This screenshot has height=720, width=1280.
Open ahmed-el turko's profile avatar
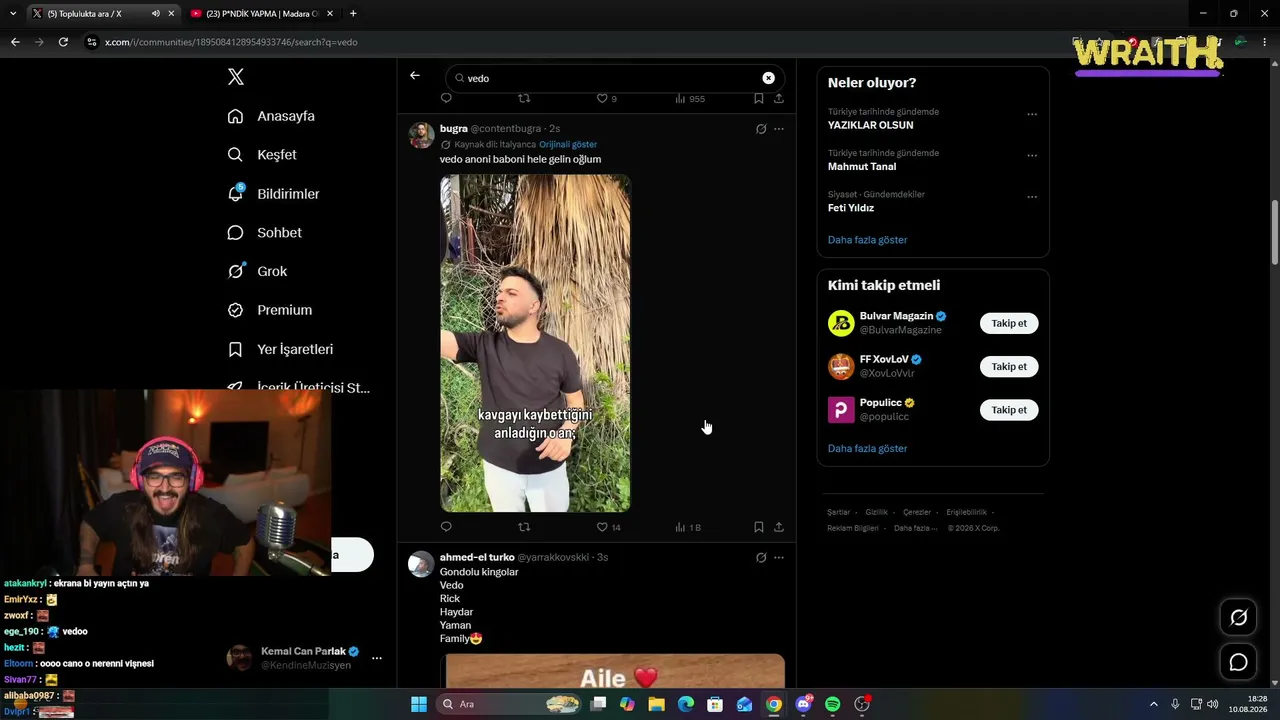(421, 564)
